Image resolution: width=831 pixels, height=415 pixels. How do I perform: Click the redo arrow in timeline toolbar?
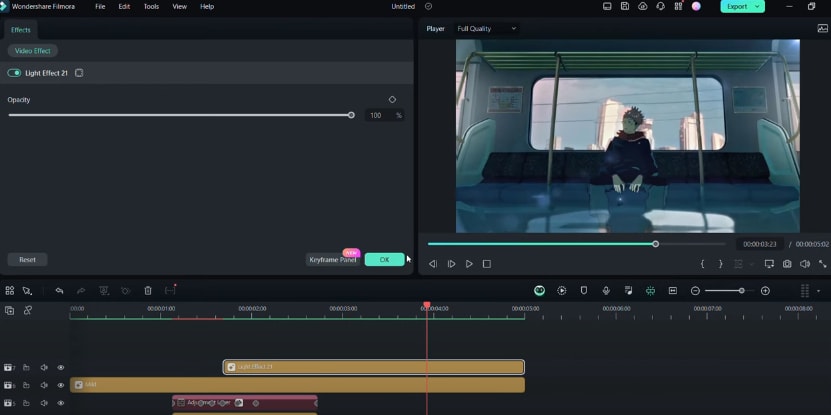(x=81, y=290)
